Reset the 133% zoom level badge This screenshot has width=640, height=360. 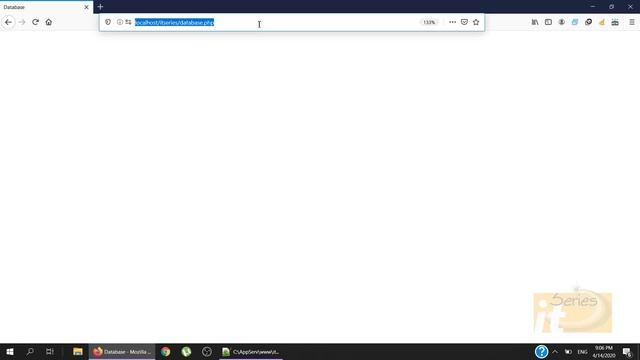429,22
